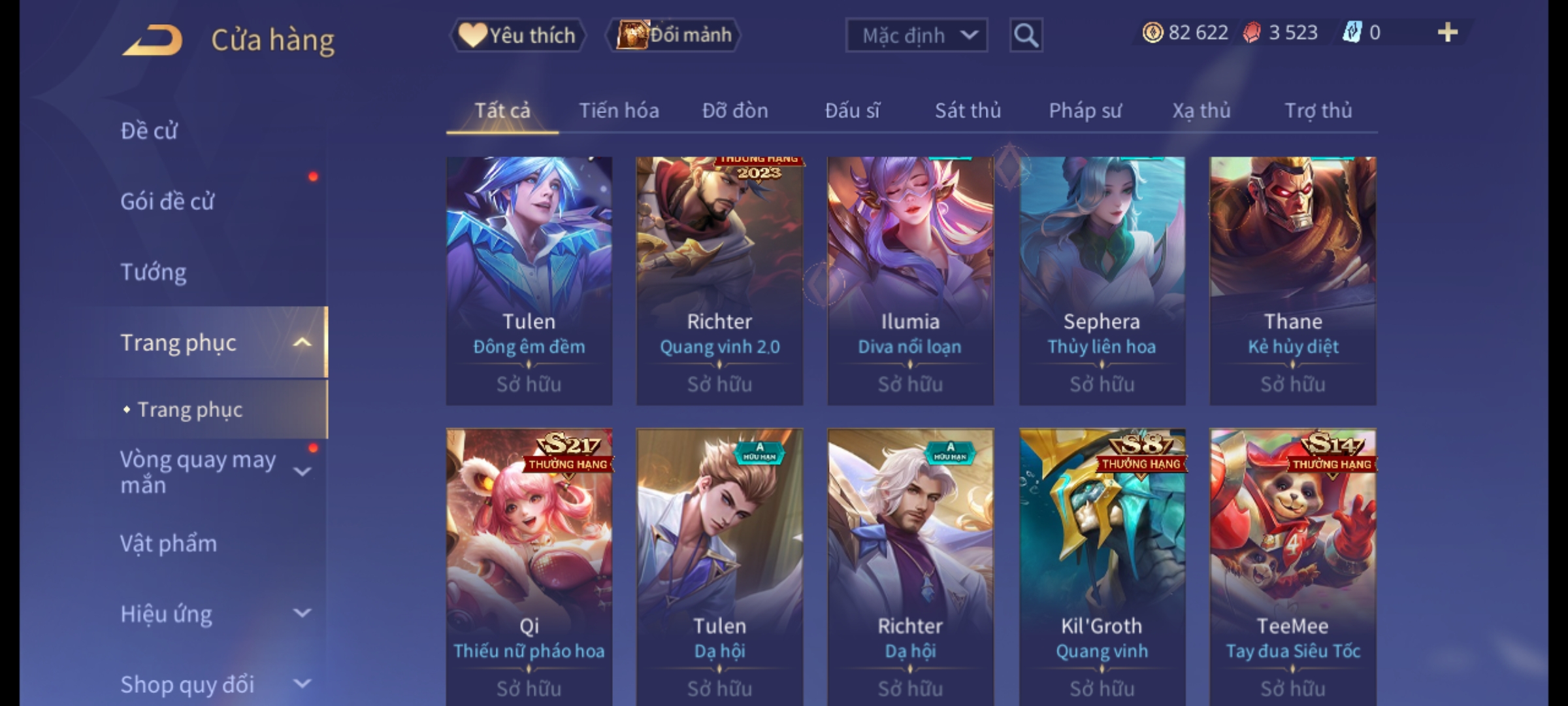Tap the red ruby currency icon
Image resolution: width=1568 pixels, height=706 pixels.
pos(1251,33)
